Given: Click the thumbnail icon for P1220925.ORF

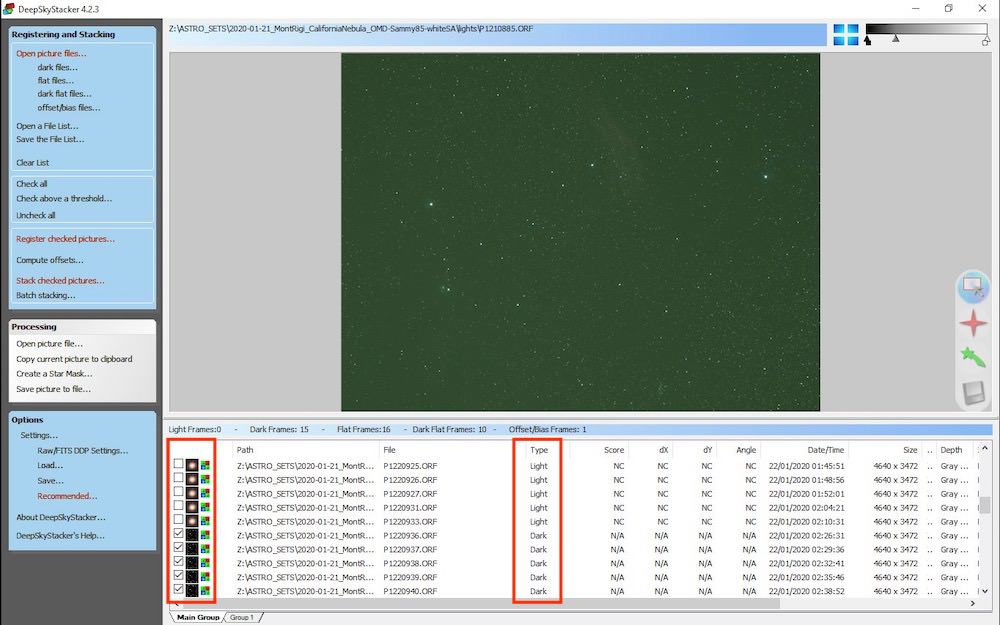Looking at the screenshot, I should pyautogui.click(x=192, y=466).
